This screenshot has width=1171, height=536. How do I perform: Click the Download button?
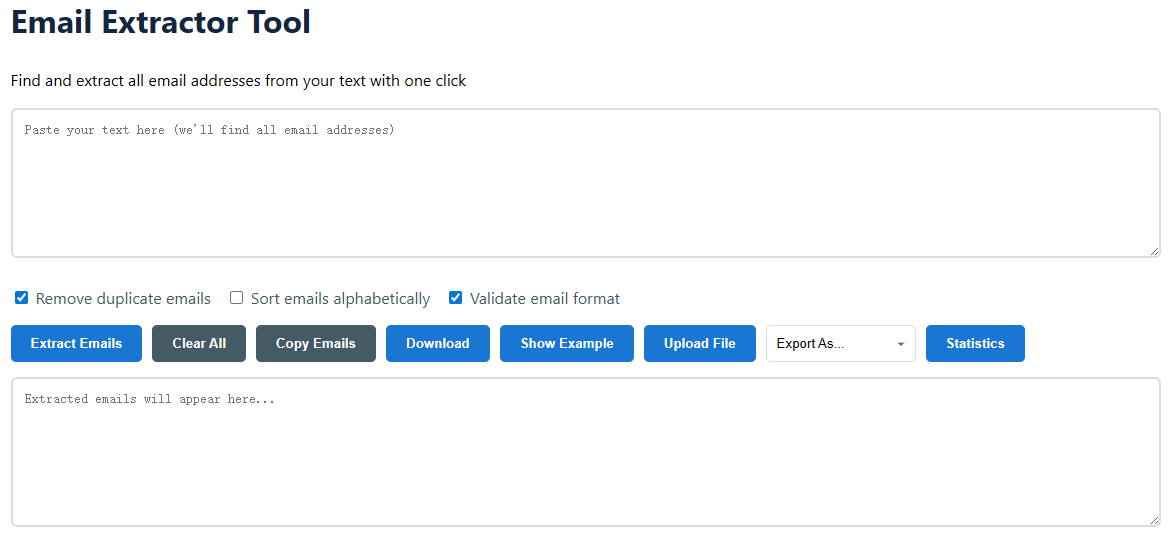pos(437,343)
